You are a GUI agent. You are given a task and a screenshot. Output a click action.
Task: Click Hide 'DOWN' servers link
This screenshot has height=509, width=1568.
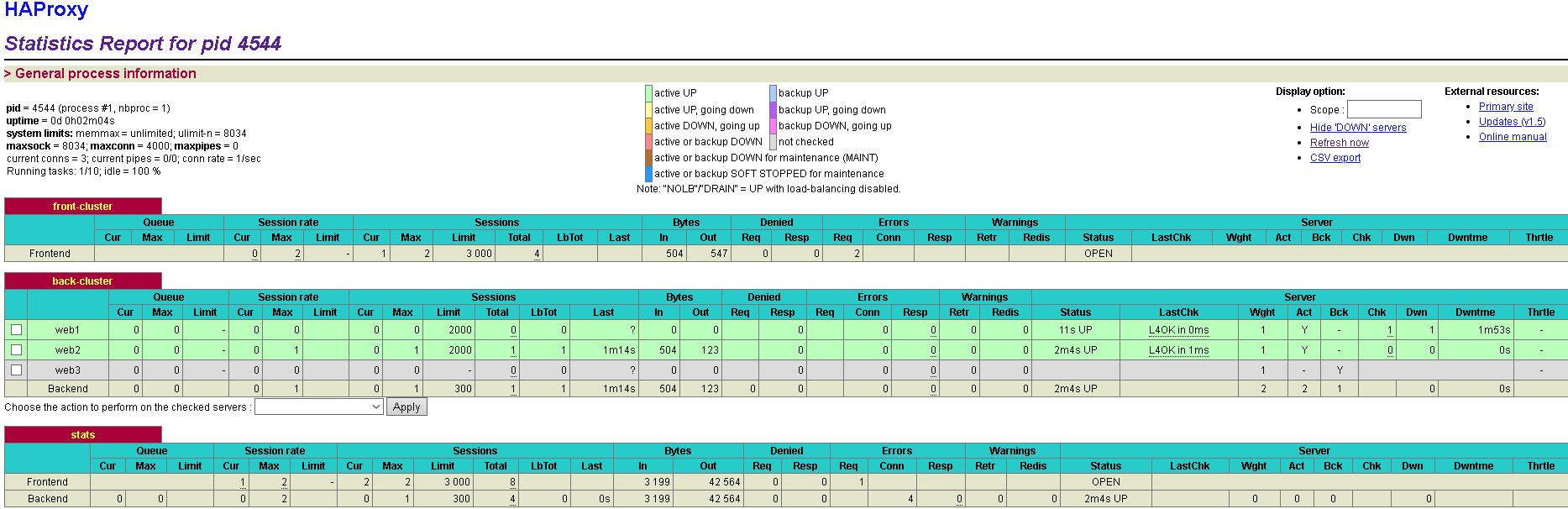(1358, 128)
